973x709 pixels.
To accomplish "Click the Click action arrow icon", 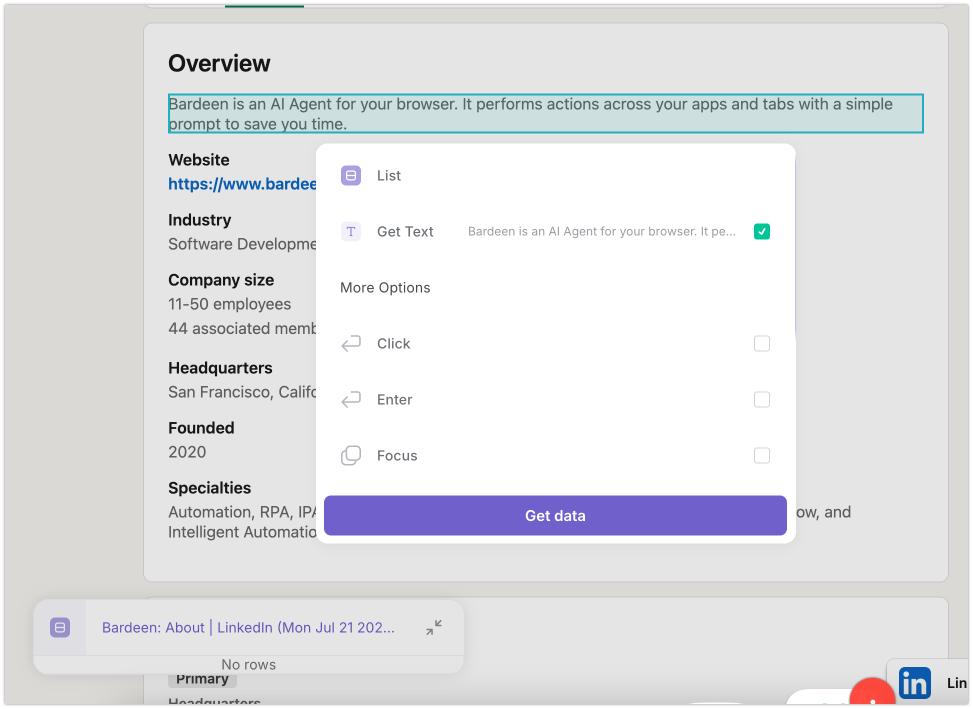I will tap(351, 344).
